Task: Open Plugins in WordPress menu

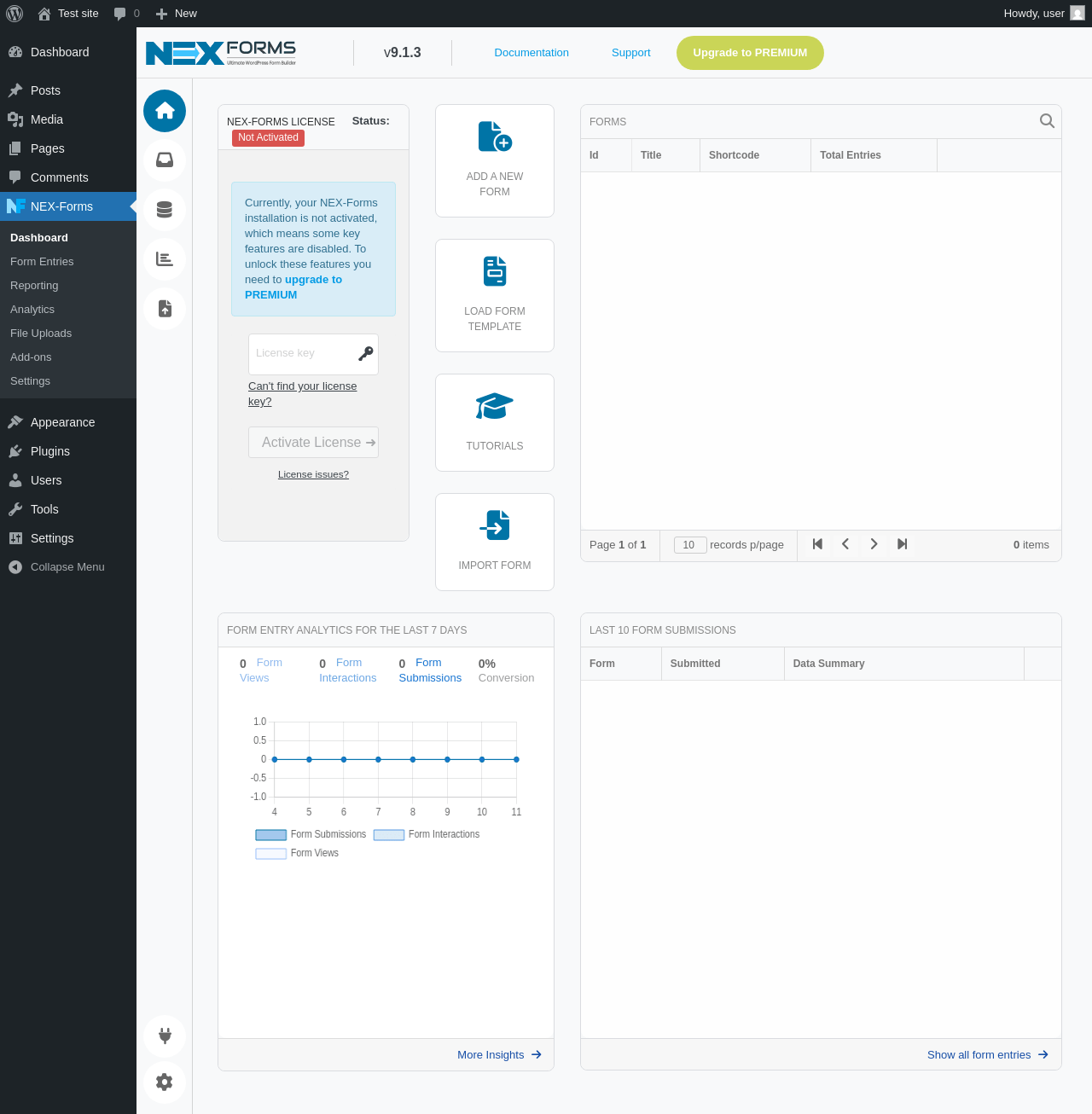Action: tap(68, 451)
